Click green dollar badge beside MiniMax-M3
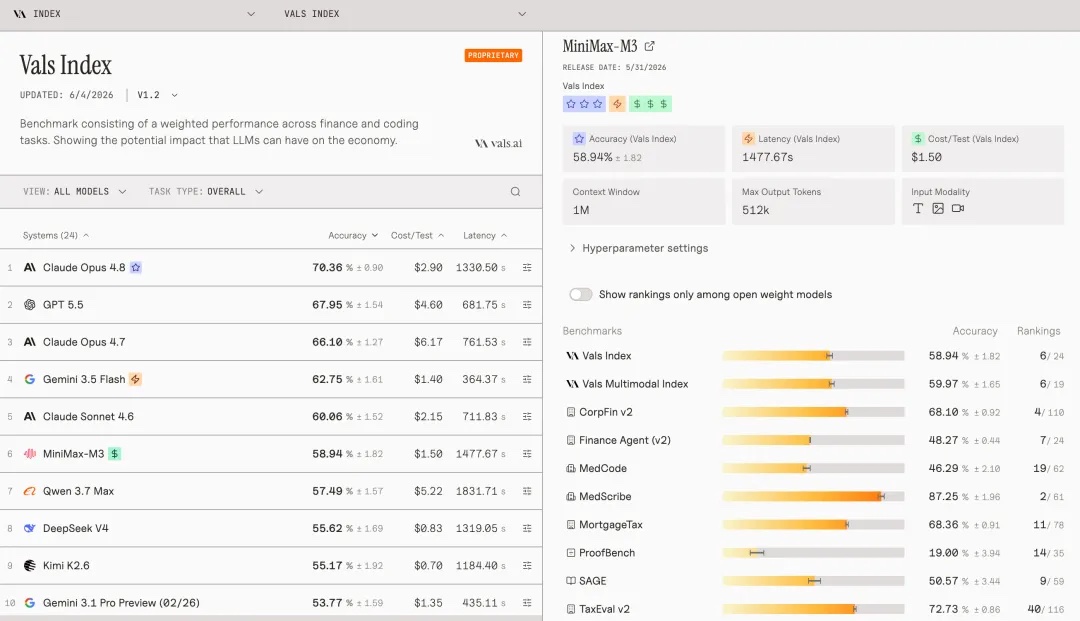Viewport: 1080px width, 621px height. [114, 454]
